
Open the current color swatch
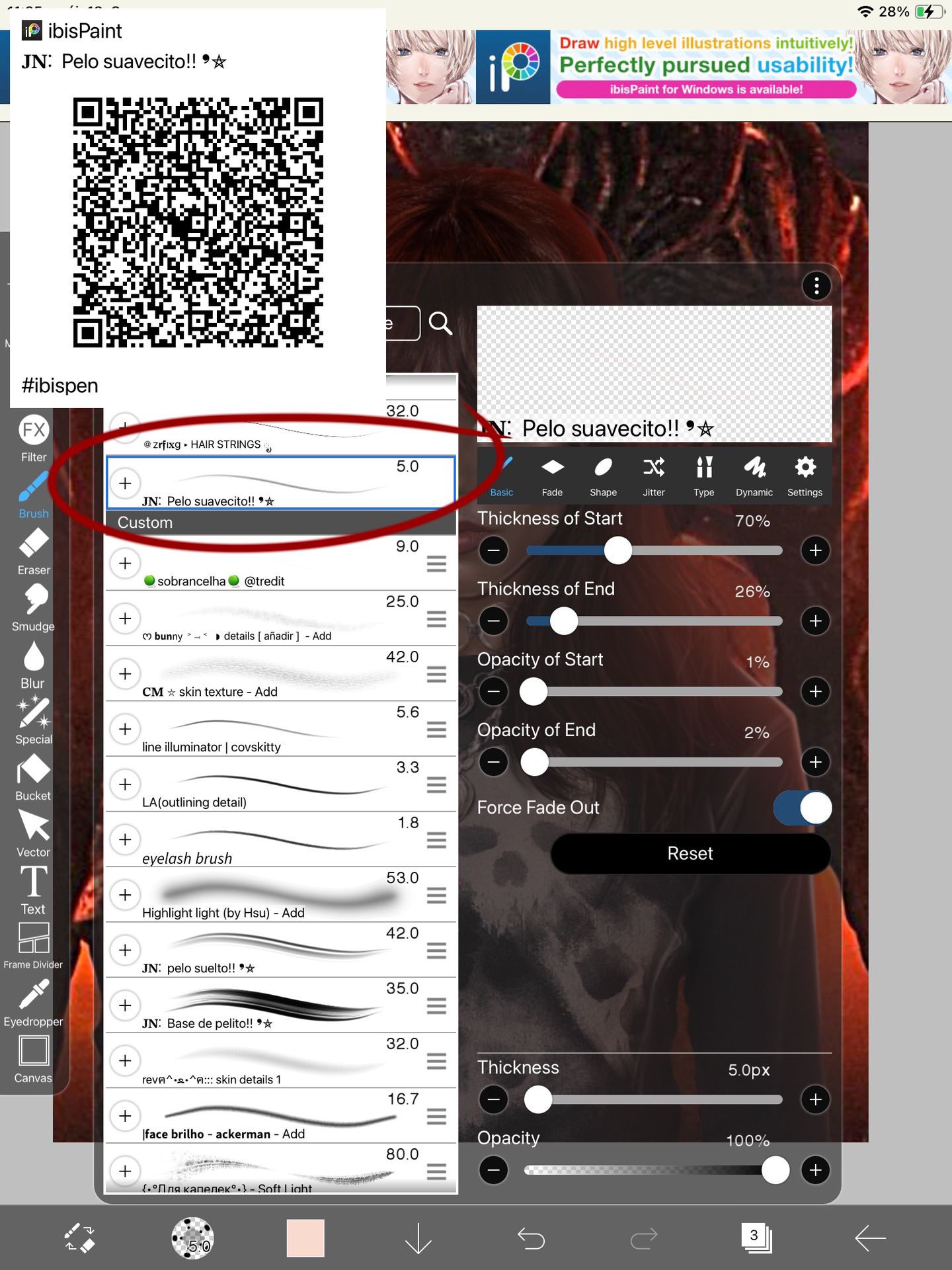point(305,1238)
